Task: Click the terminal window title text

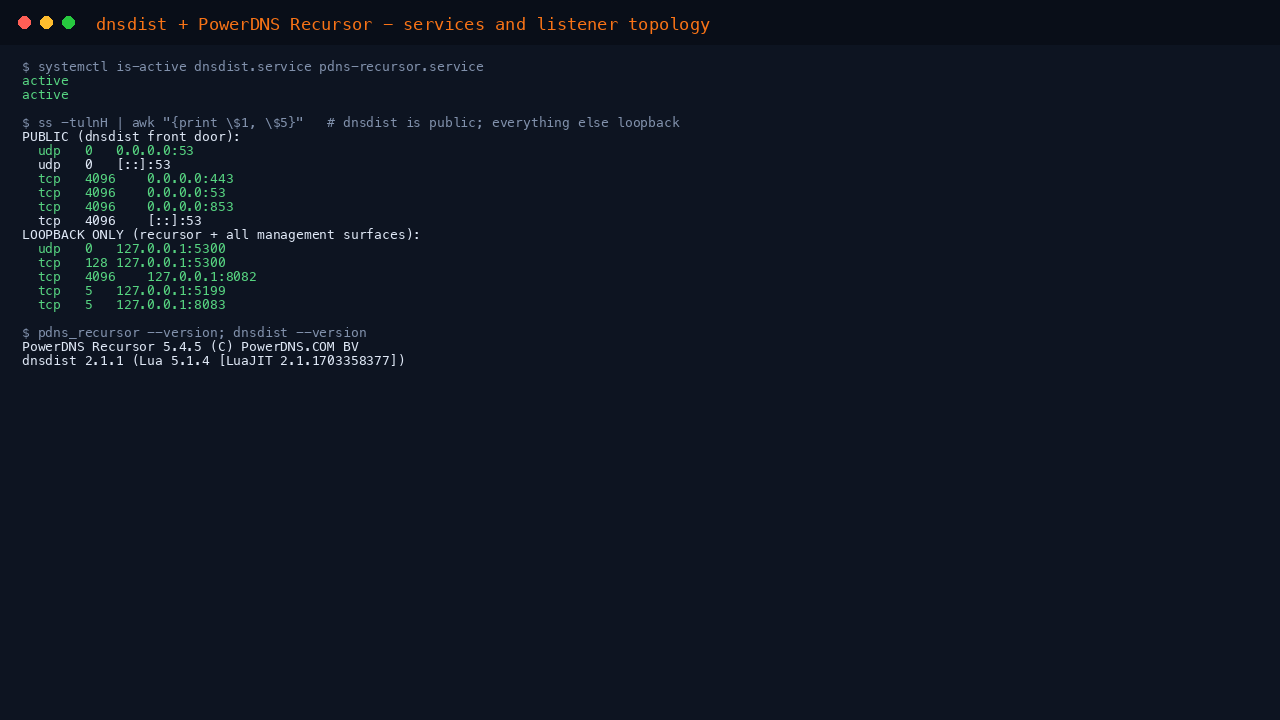Action: [x=403, y=24]
